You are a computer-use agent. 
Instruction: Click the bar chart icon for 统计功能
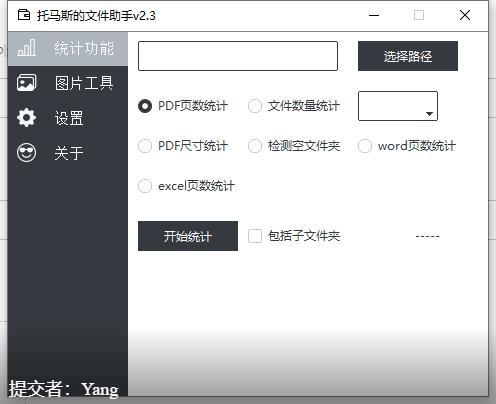pos(26,48)
